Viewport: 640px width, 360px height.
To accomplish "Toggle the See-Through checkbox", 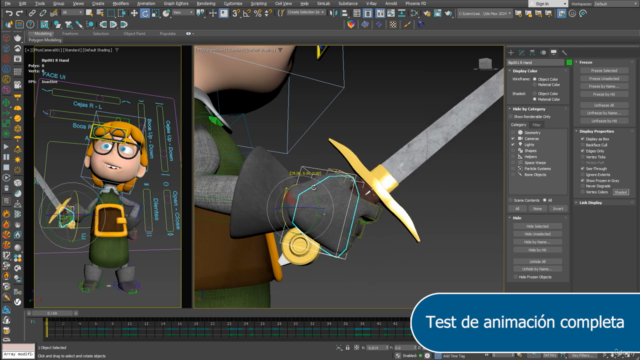I will pos(583,169).
